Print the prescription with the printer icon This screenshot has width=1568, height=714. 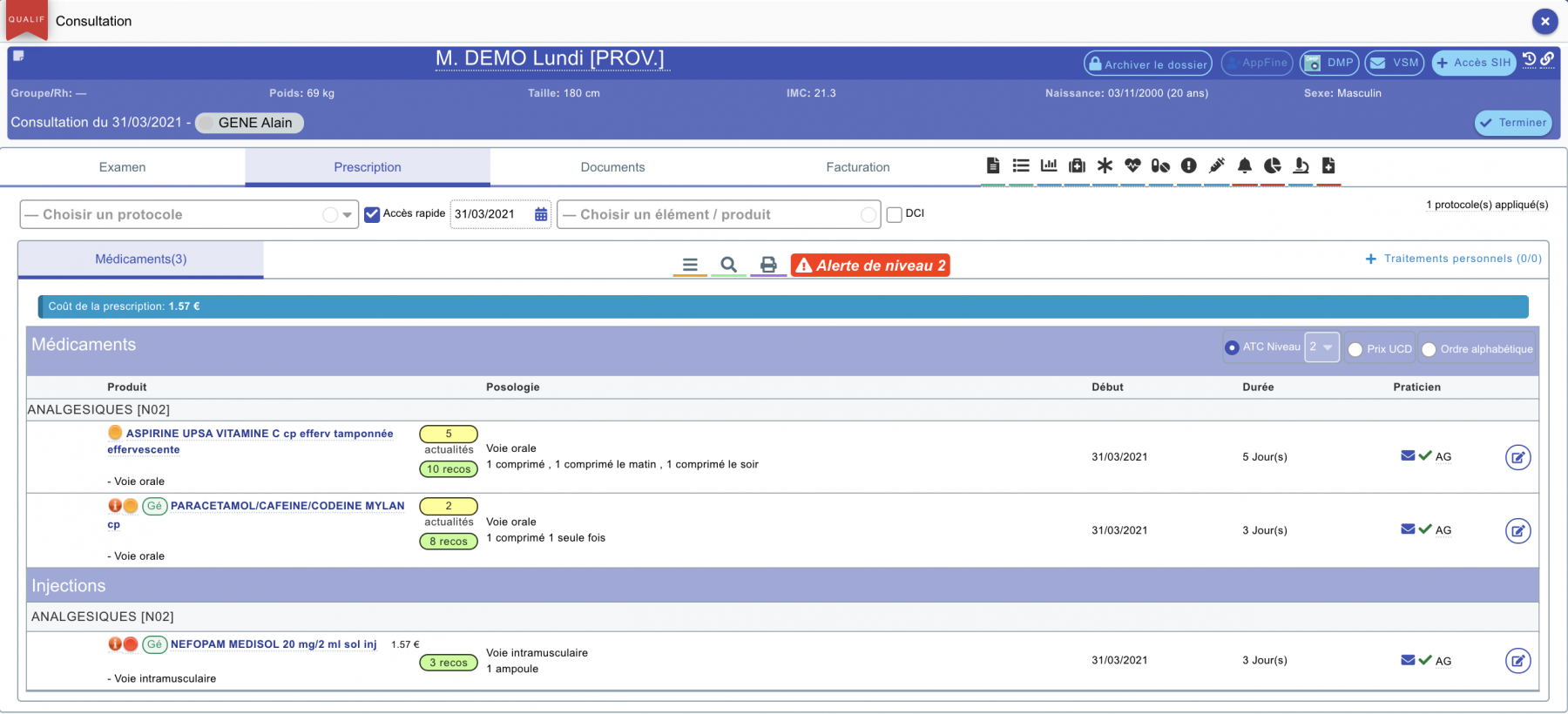[x=768, y=265]
